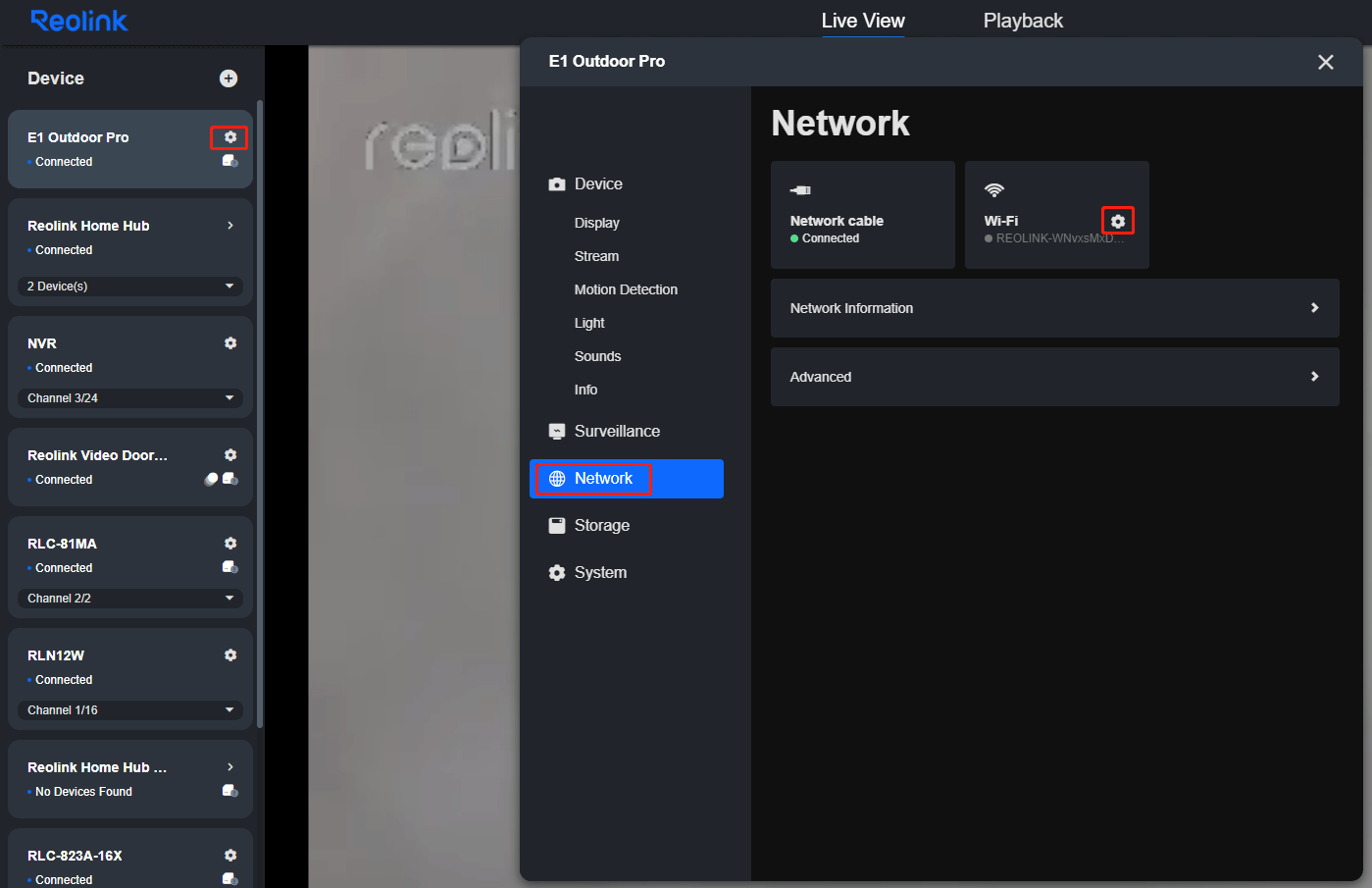Open the 2 Device(s) dropdown
The image size is (1372, 888).
click(x=130, y=287)
